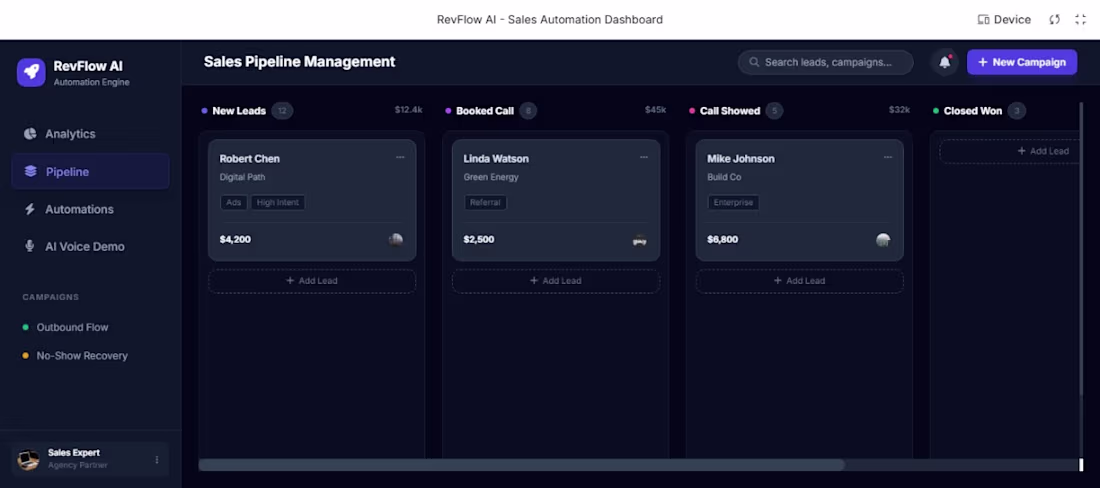The image size is (1100, 488).
Task: Click the Call Showed column header
Action: tap(730, 111)
